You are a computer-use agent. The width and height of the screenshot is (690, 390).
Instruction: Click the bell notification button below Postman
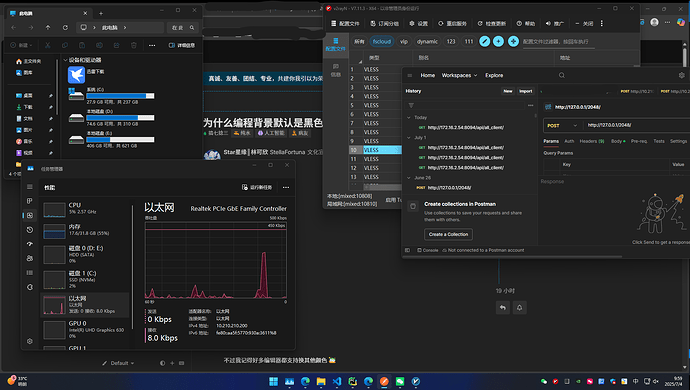coord(519,307)
